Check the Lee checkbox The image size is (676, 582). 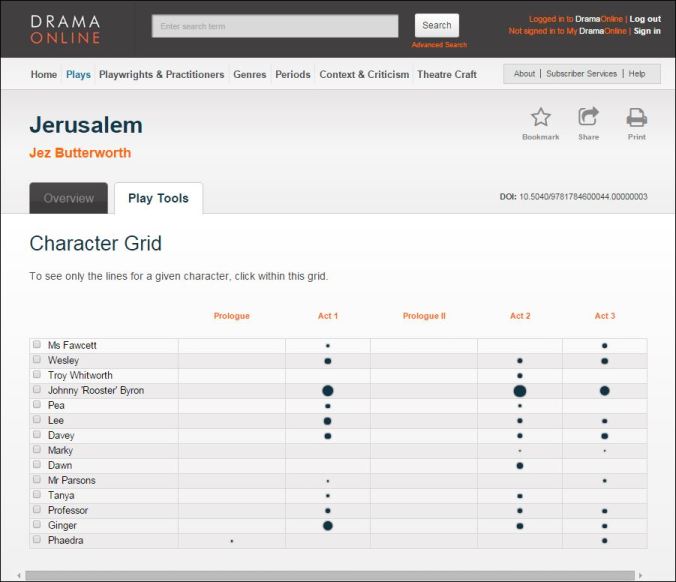point(37,419)
